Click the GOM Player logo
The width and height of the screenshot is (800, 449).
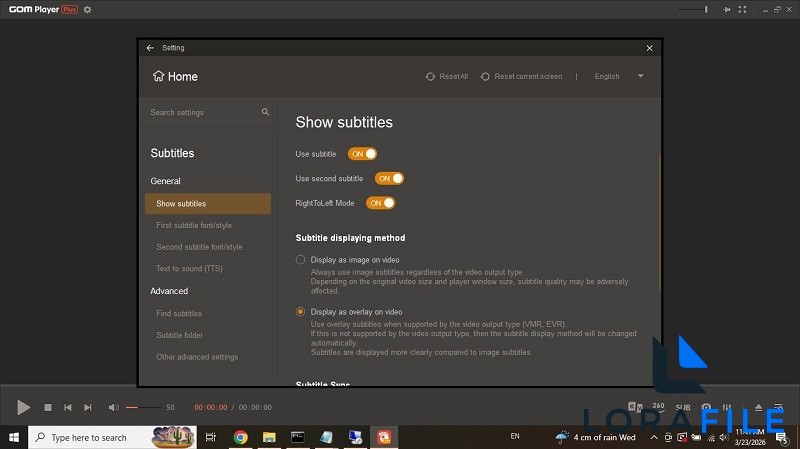point(43,9)
